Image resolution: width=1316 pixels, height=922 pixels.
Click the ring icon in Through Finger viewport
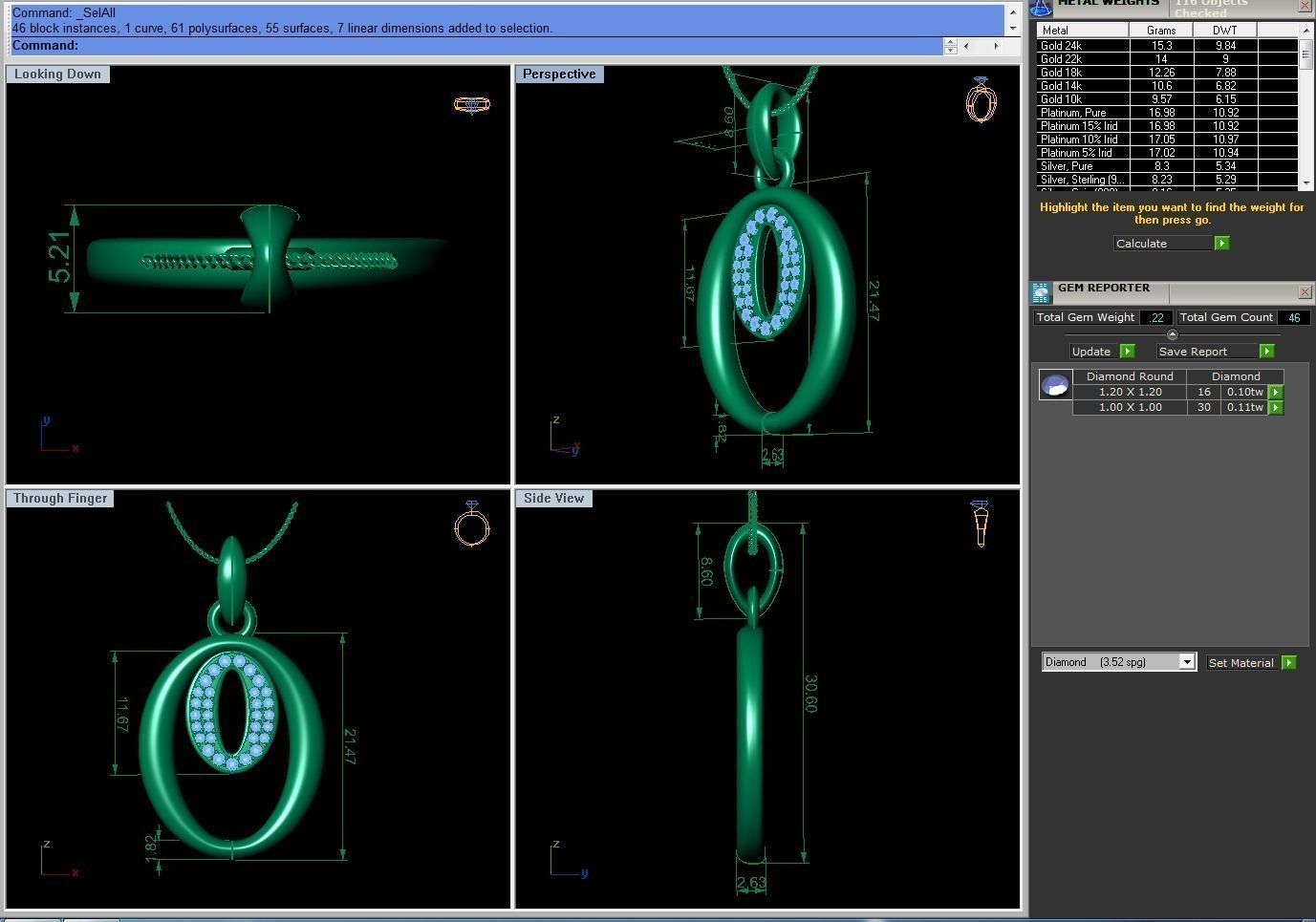coord(471,524)
